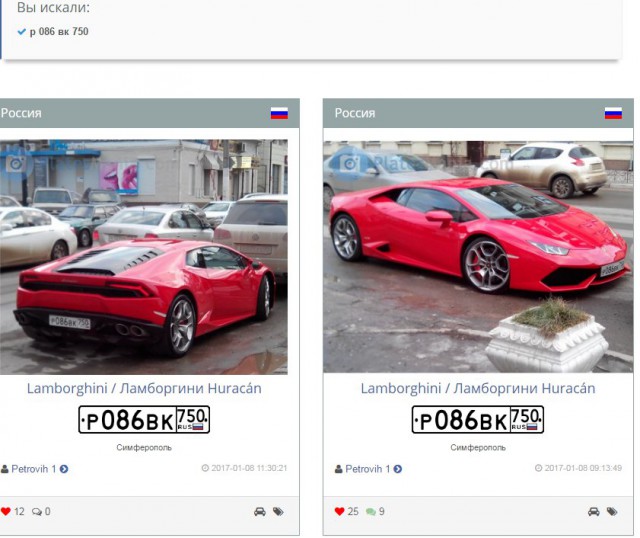Image resolution: width=640 pixels, height=538 pixels.
Task: Click Russian flag icon in left card header
Action: coord(279,113)
